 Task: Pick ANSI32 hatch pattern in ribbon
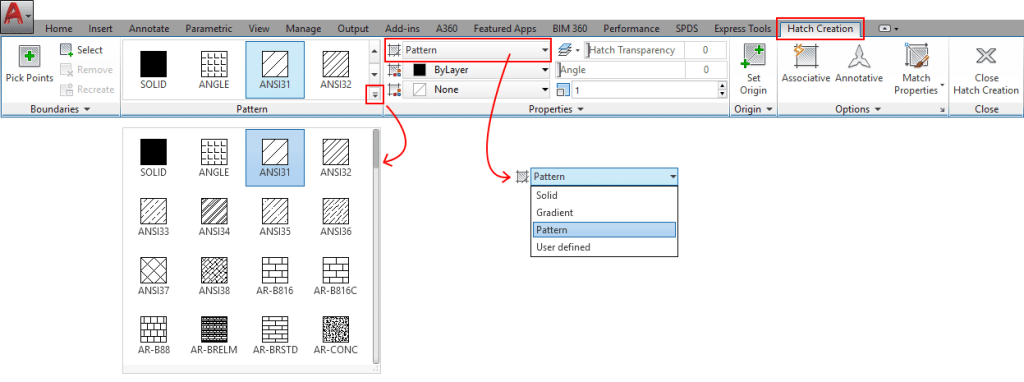click(x=336, y=70)
